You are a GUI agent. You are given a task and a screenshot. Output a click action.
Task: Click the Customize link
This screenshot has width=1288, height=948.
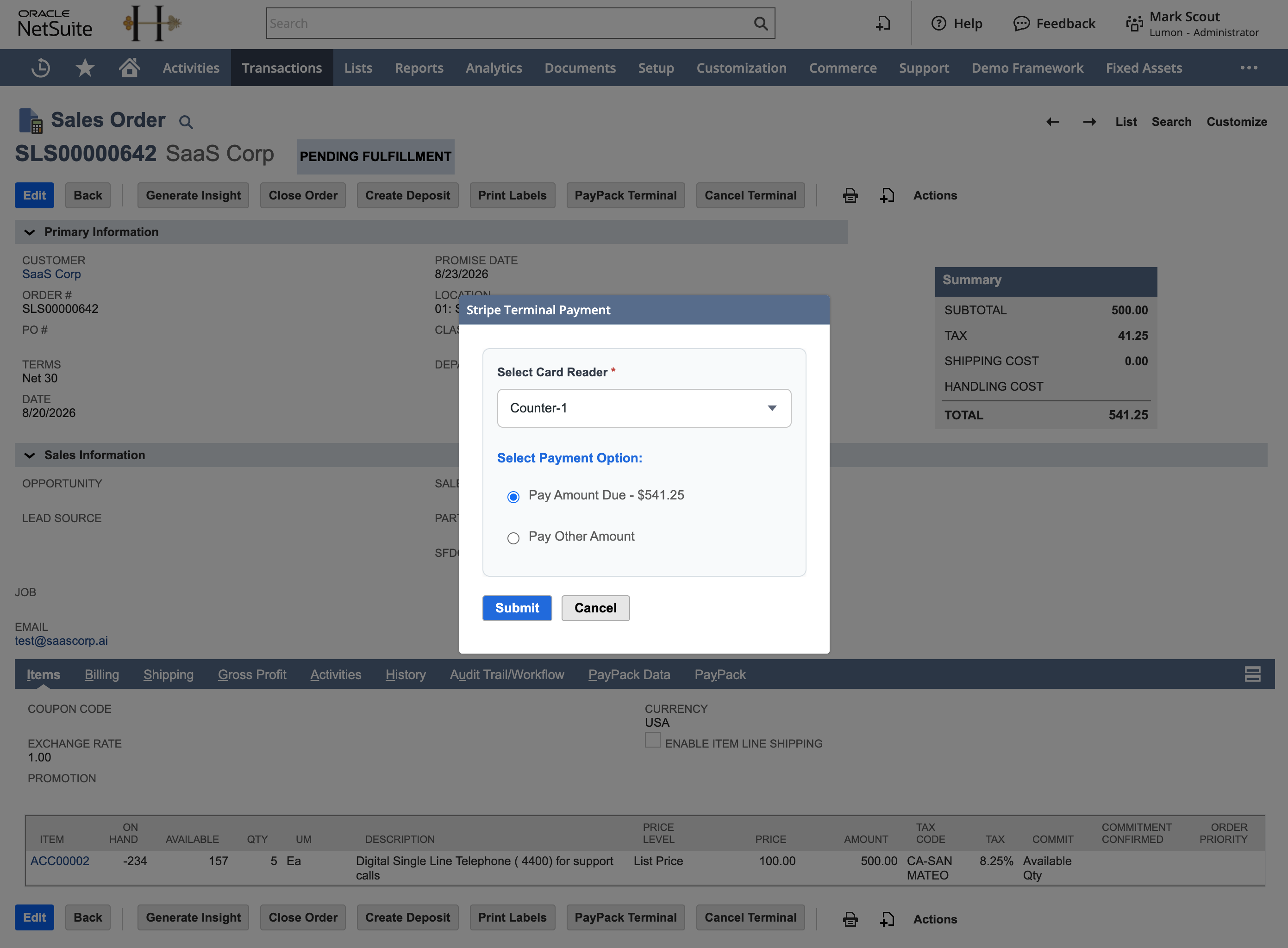pos(1237,122)
